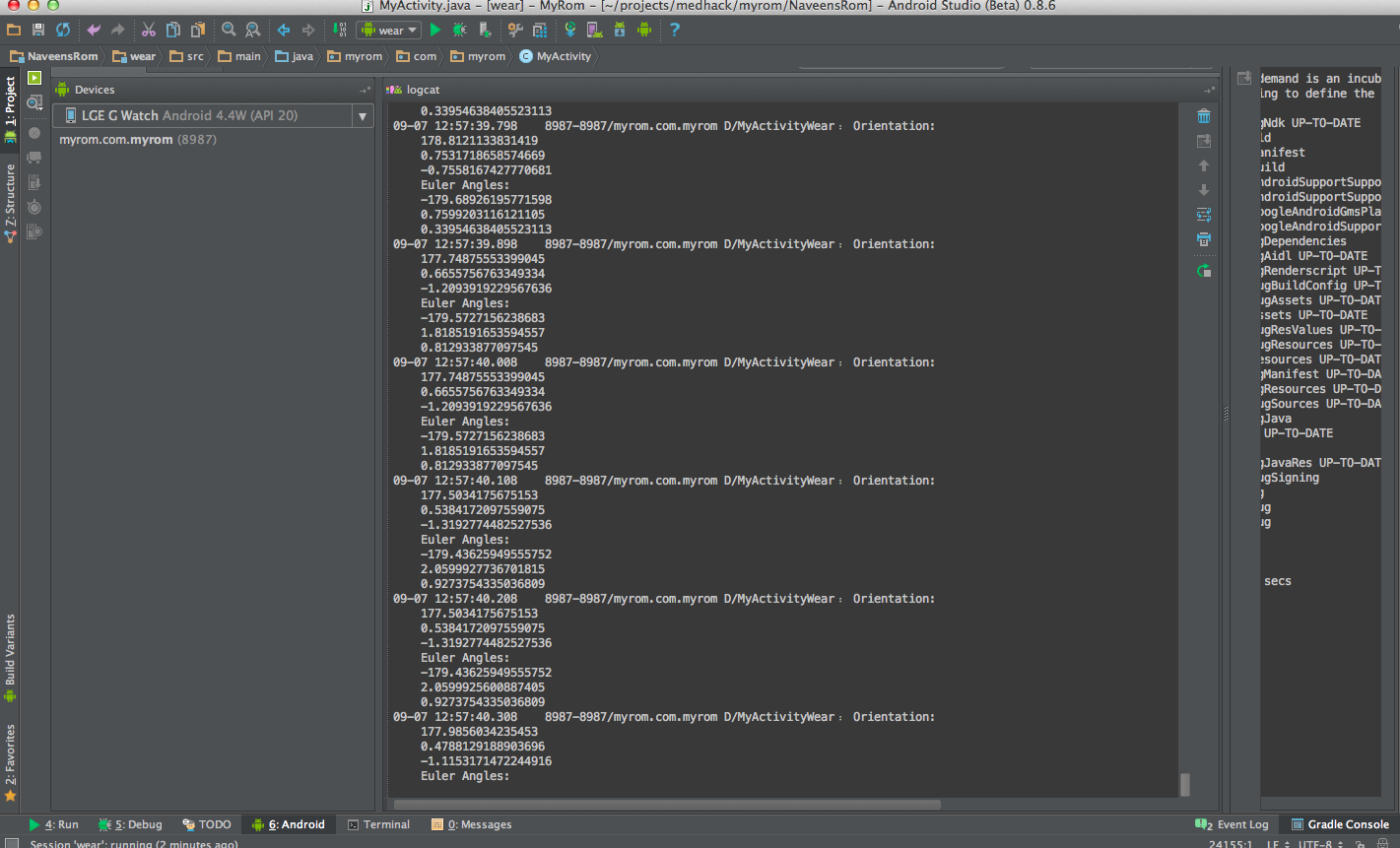This screenshot has width=1400, height=848.
Task: Open the wear run configuration dropdown
Action: [x=389, y=31]
